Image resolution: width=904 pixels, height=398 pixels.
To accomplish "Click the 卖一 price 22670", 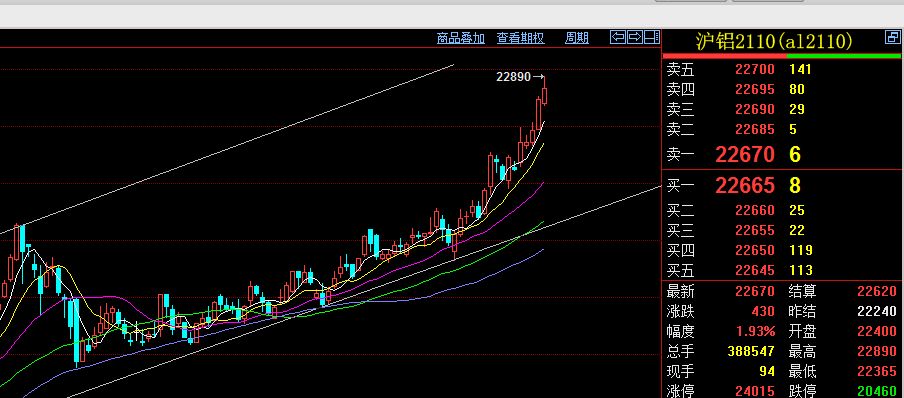I will [x=745, y=155].
